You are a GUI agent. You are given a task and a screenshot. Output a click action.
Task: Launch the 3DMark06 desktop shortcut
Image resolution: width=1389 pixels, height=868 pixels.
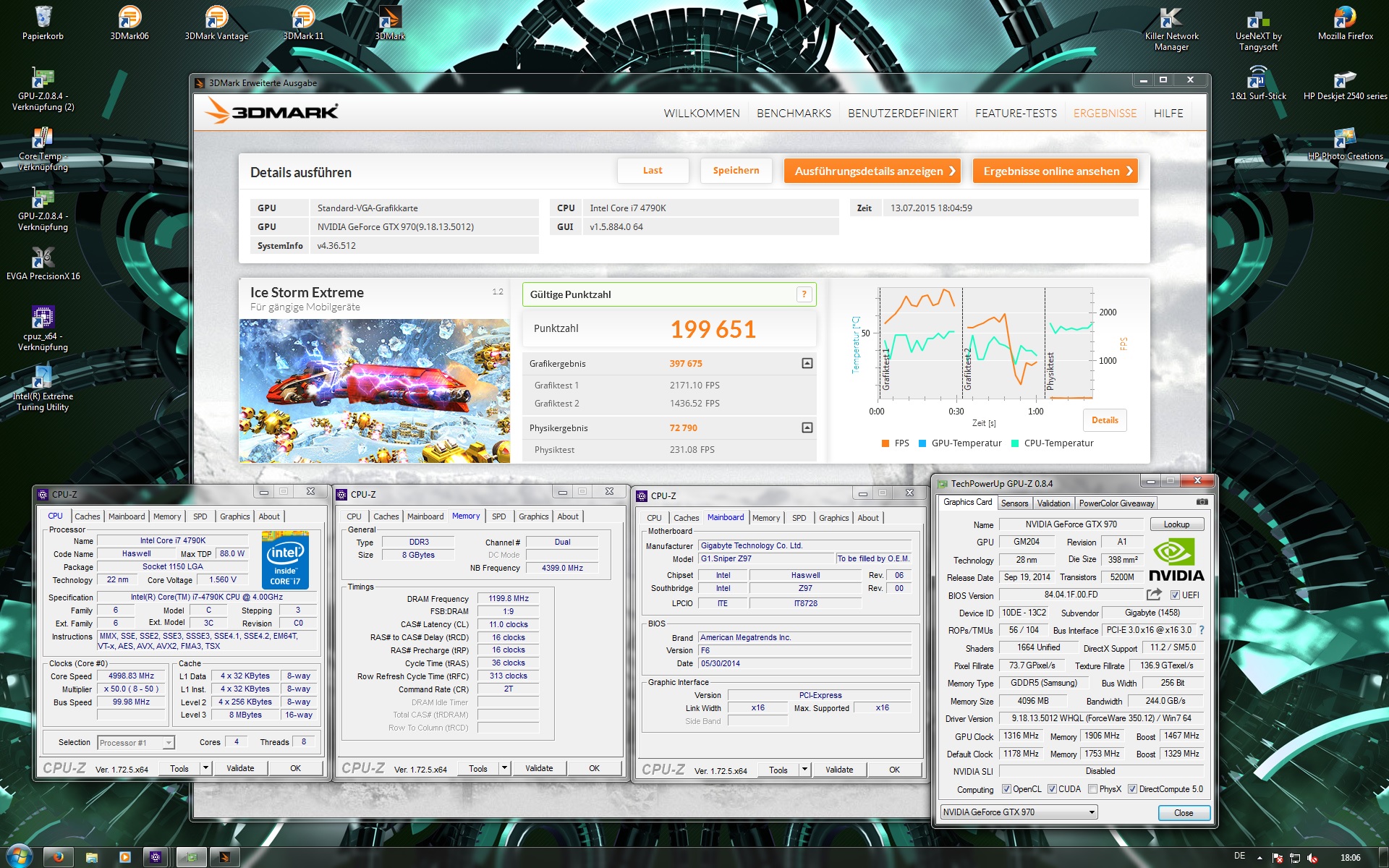pyautogui.click(x=129, y=22)
